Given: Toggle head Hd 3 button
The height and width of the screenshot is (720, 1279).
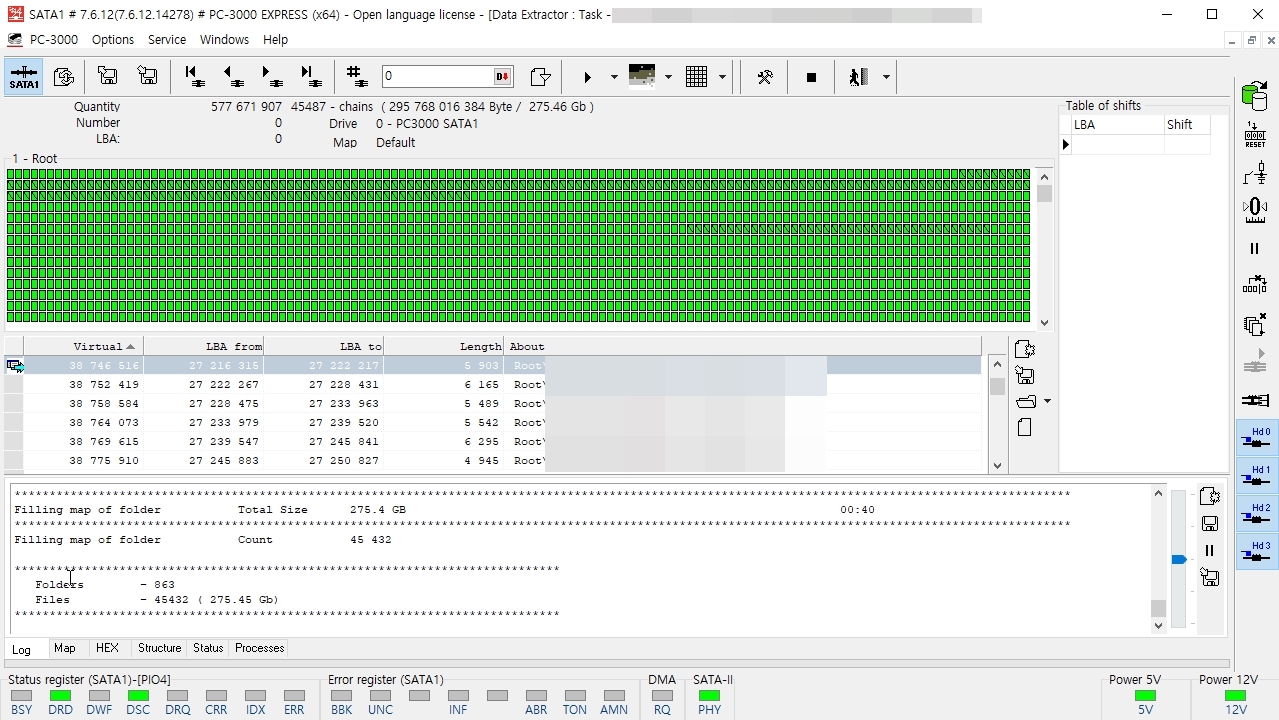Looking at the screenshot, I should pos(1256,552).
